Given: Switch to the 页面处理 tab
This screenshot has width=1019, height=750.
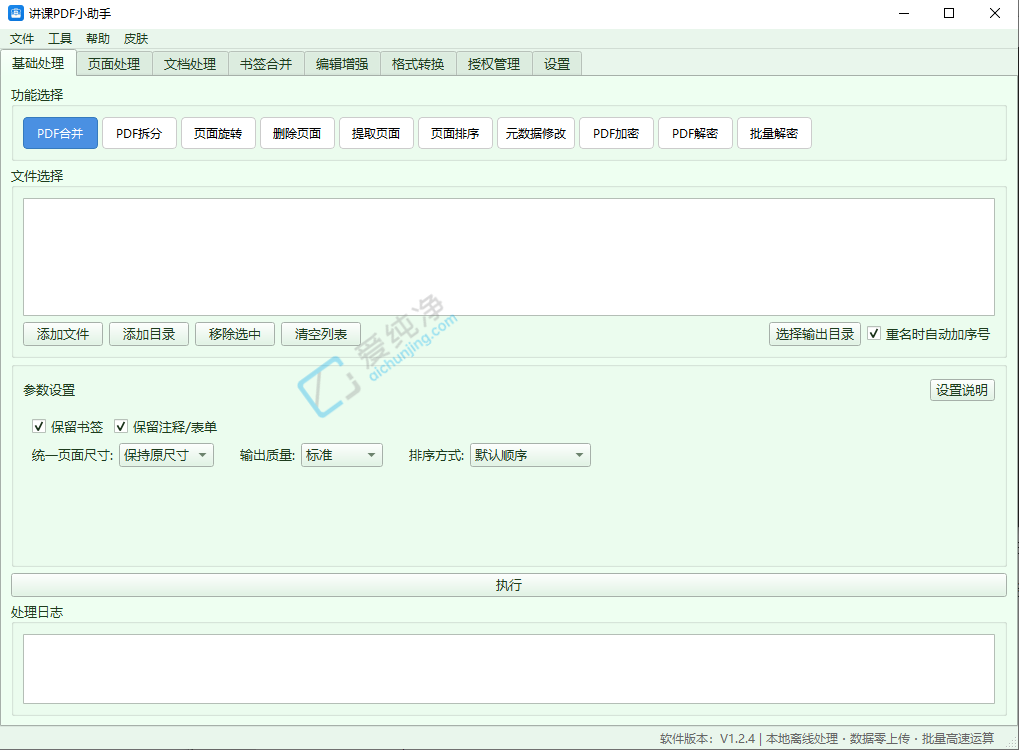Looking at the screenshot, I should tap(114, 64).
